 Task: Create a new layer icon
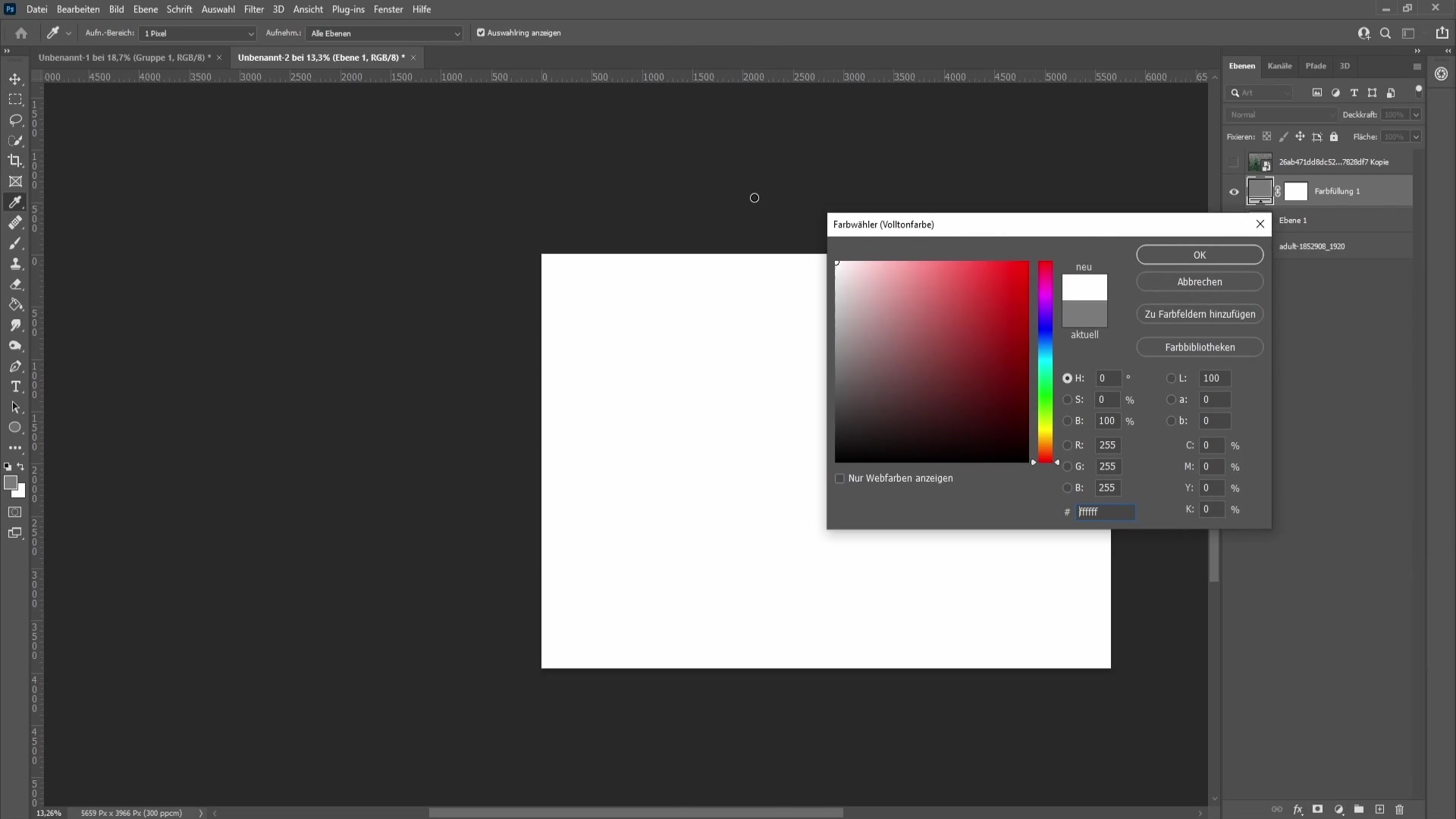point(1379,809)
